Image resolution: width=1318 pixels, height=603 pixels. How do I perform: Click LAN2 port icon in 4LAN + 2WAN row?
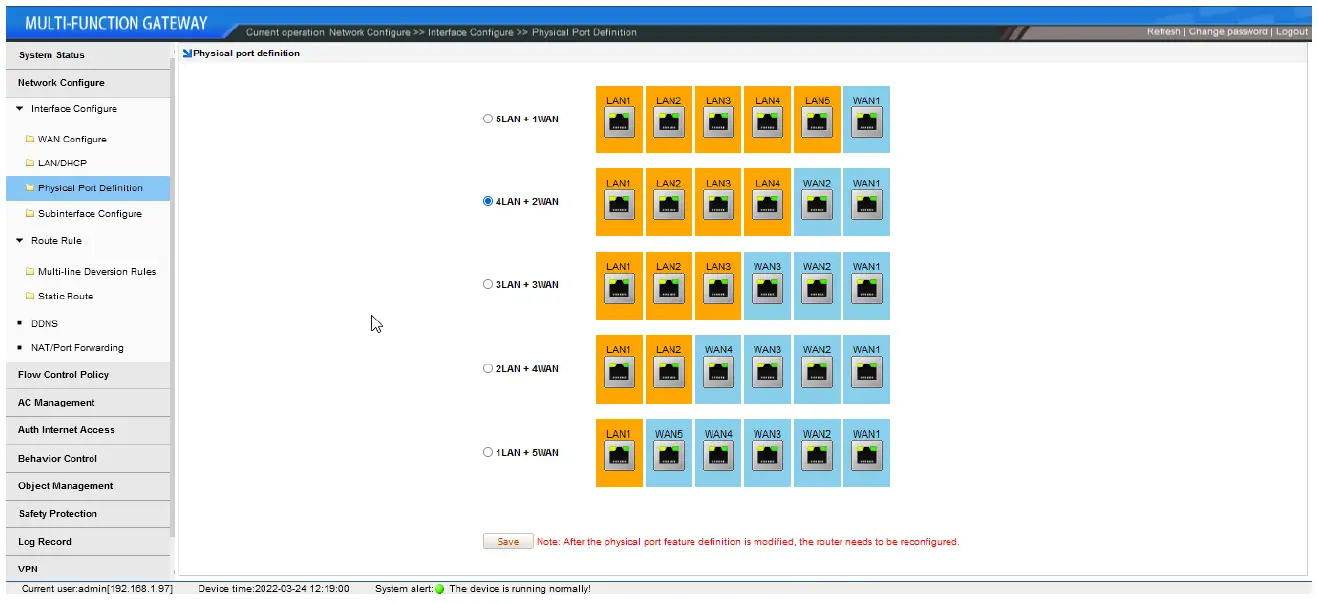(669, 205)
